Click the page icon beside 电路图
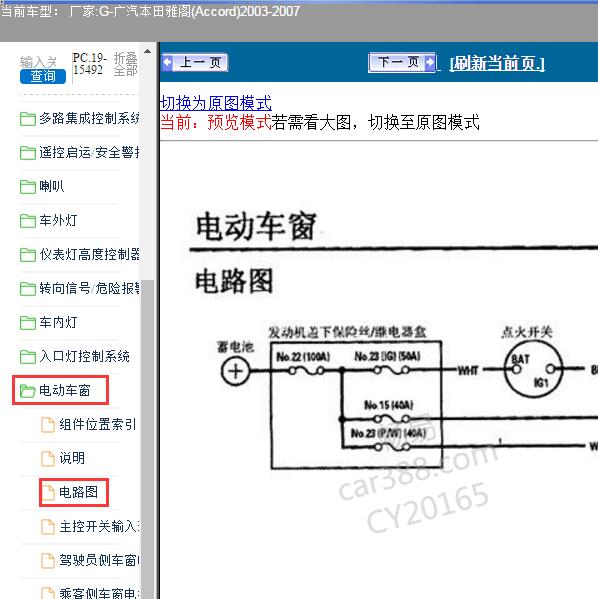 48,492
